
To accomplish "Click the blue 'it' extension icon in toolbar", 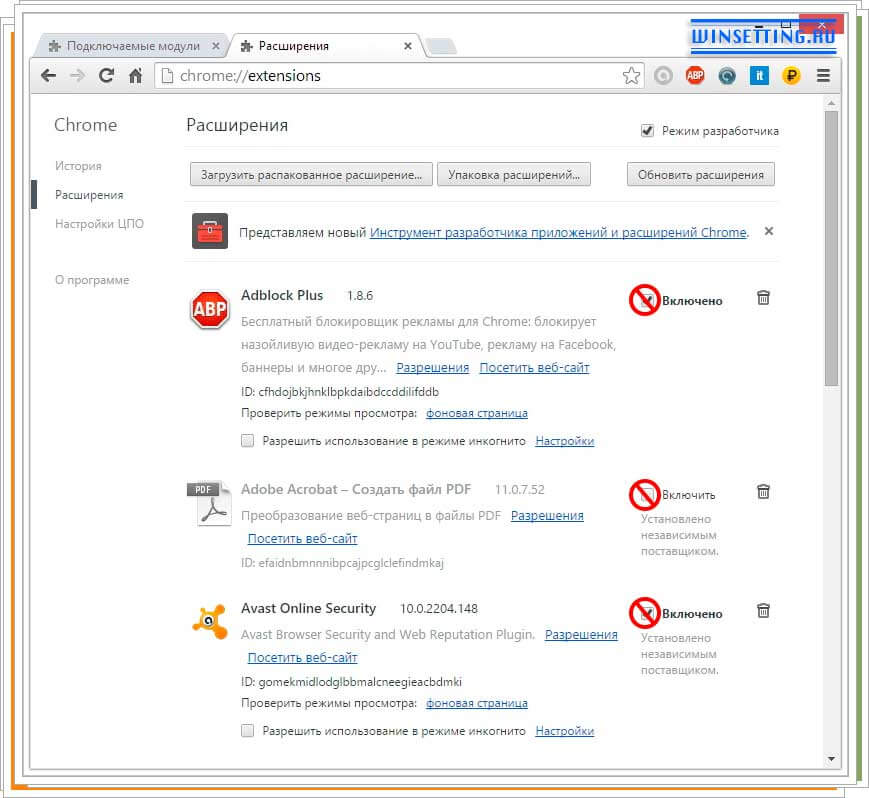I will pos(759,75).
